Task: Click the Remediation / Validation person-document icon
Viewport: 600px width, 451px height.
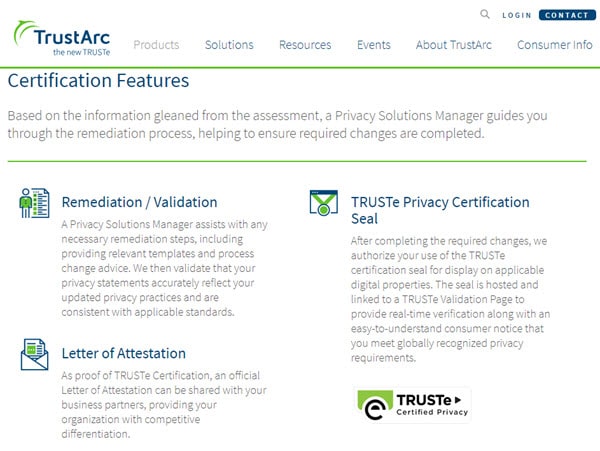Action: click(34, 203)
